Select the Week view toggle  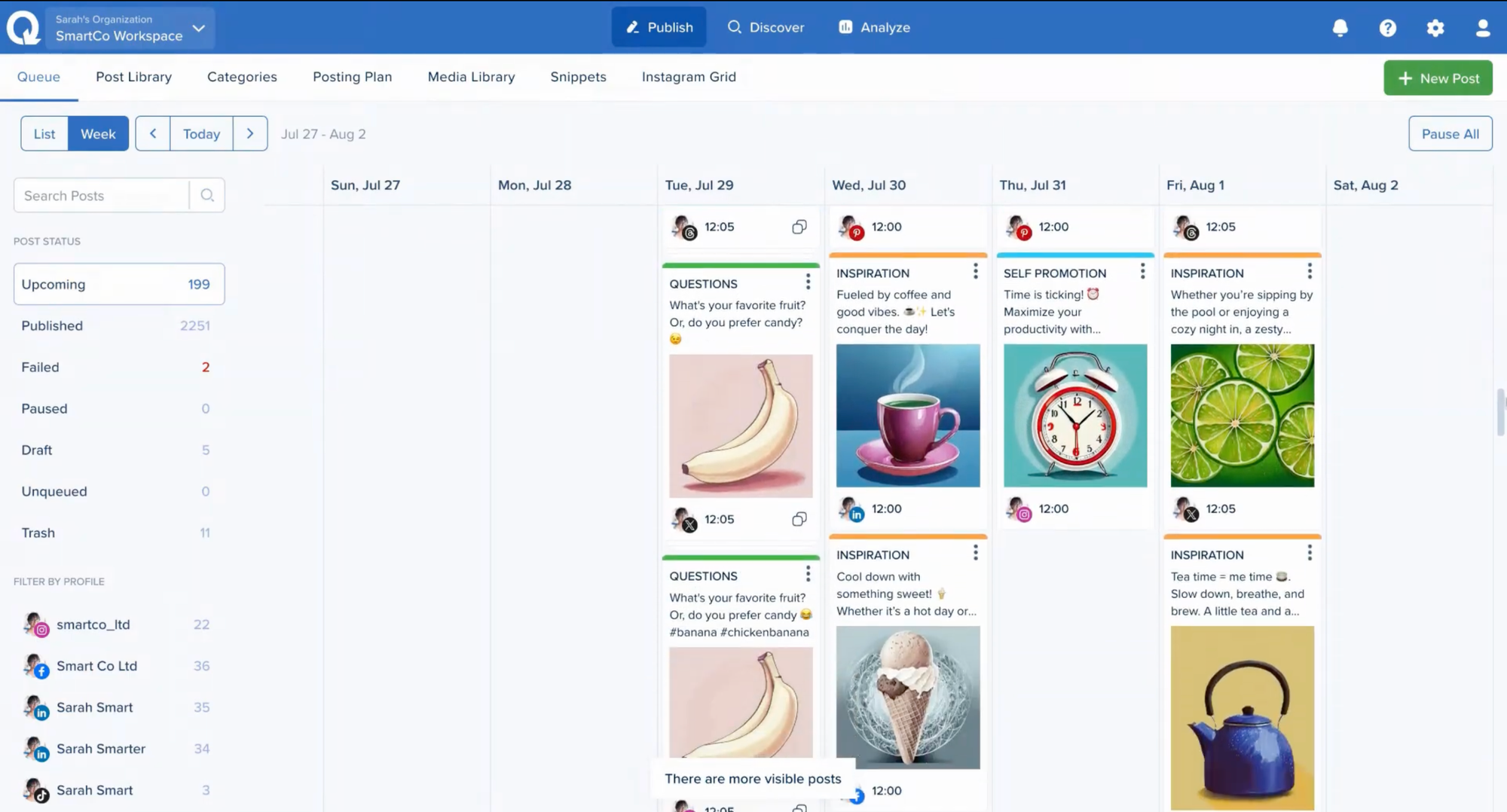coord(98,134)
